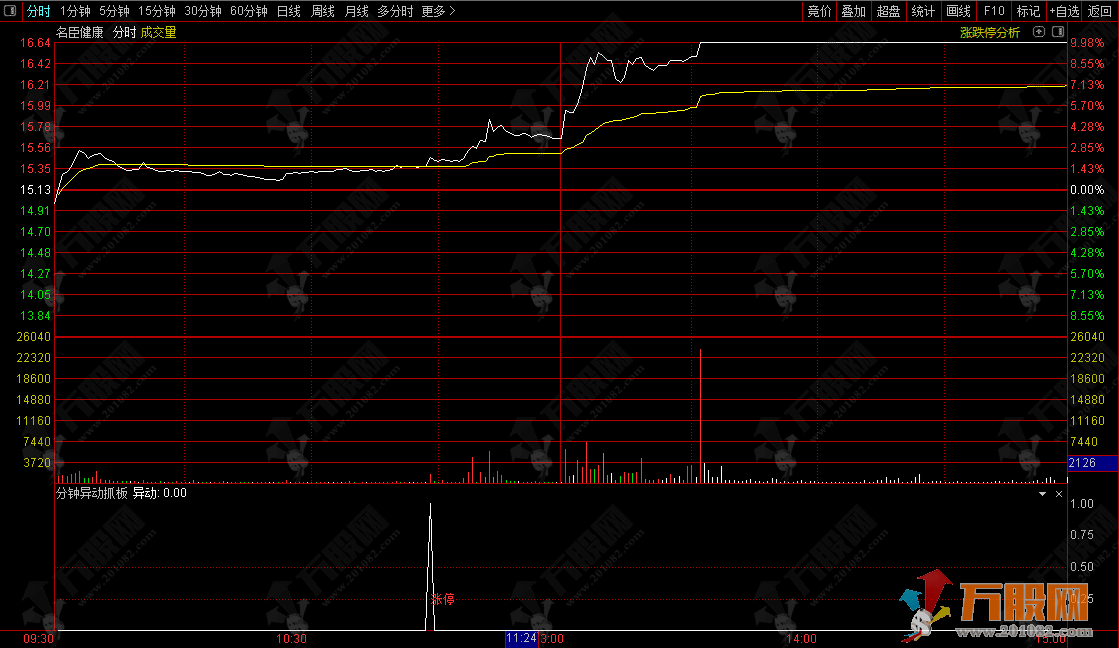Click the 分时 label next to the stock name

pyautogui.click(x=124, y=33)
